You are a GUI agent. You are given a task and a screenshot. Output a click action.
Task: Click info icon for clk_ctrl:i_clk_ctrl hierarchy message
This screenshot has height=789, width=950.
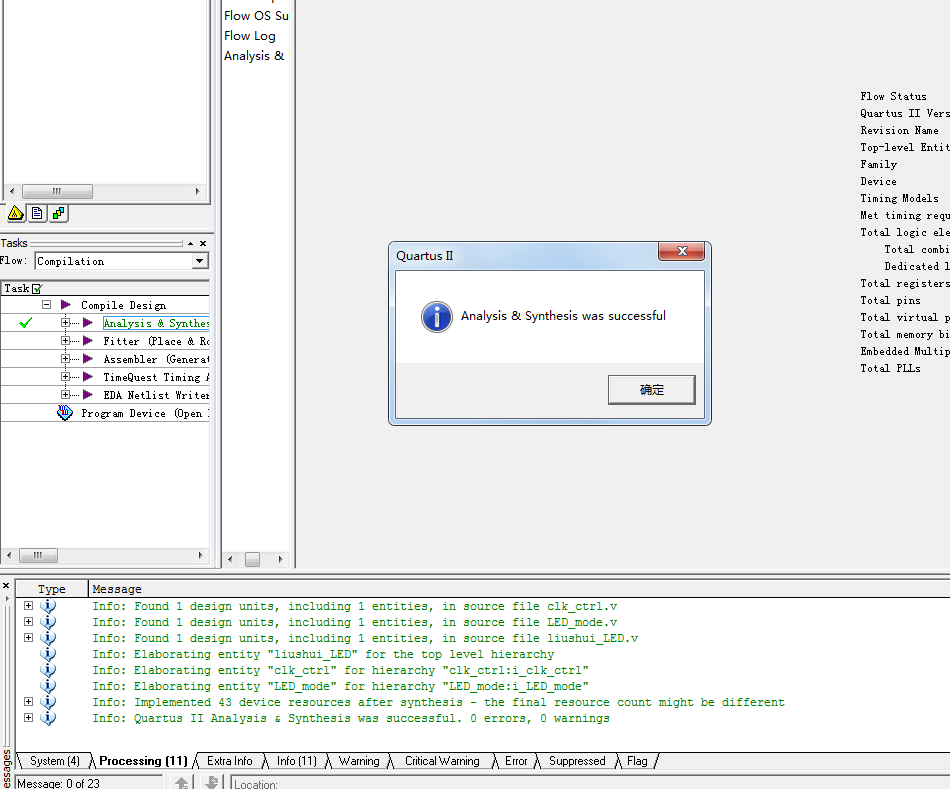point(48,670)
